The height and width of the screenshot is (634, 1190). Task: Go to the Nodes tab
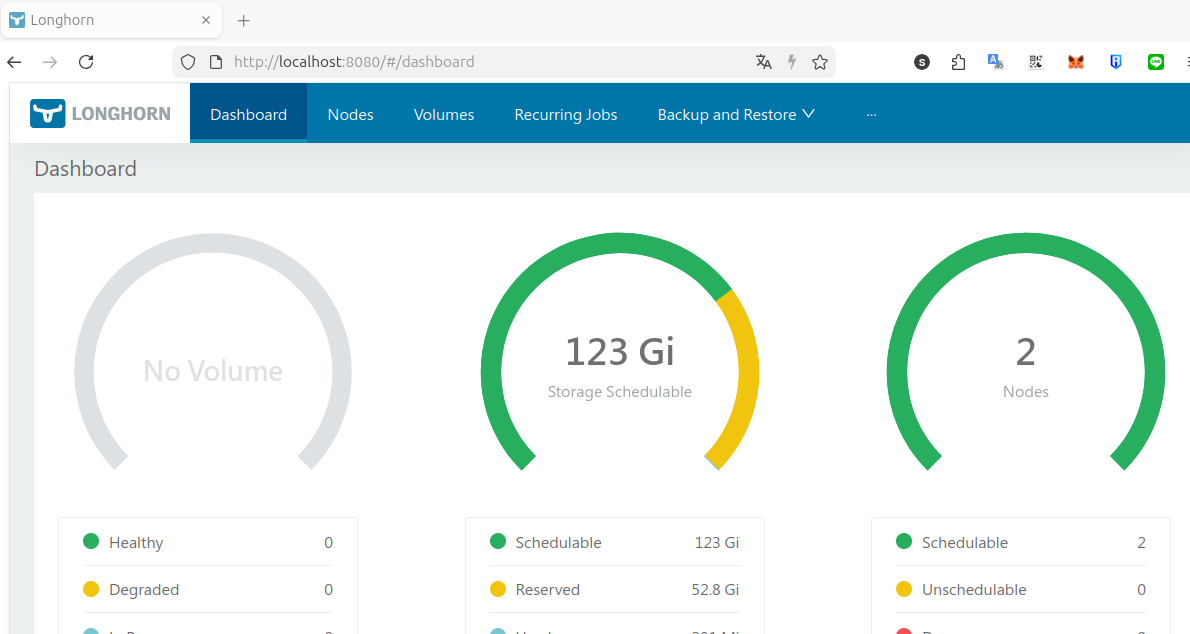pyautogui.click(x=350, y=114)
